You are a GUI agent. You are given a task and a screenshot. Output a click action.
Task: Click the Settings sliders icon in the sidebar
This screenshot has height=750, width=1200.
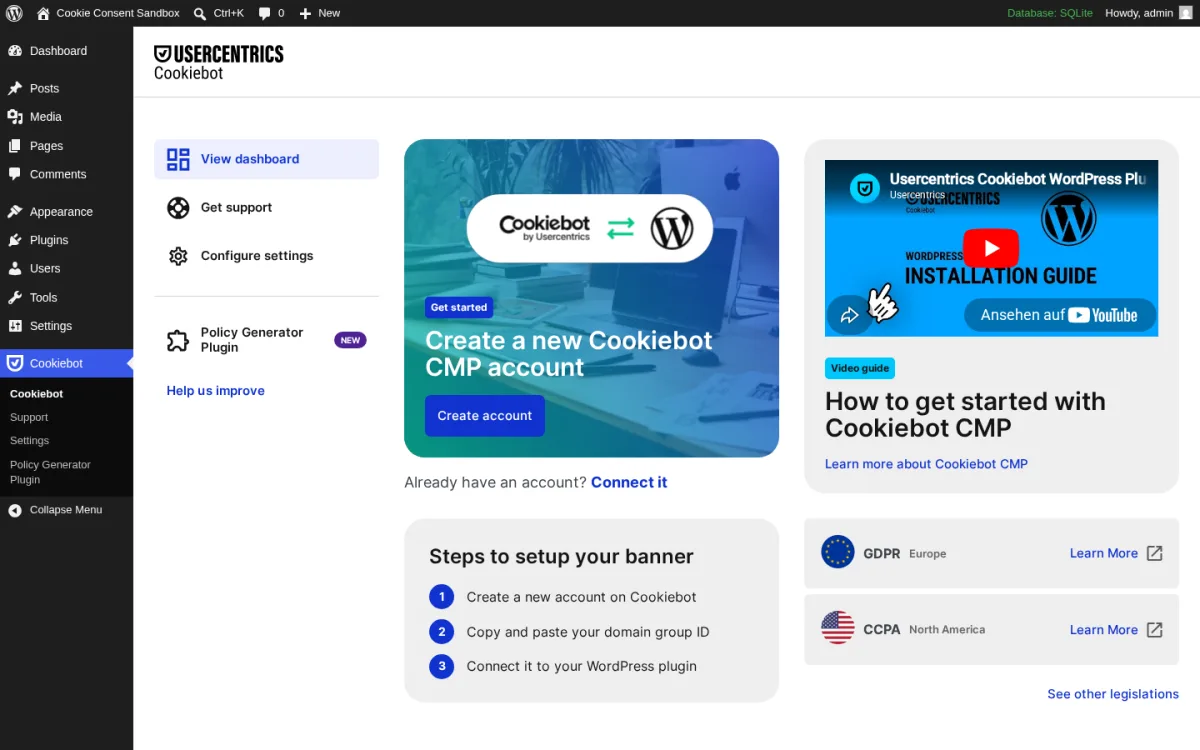click(x=15, y=326)
